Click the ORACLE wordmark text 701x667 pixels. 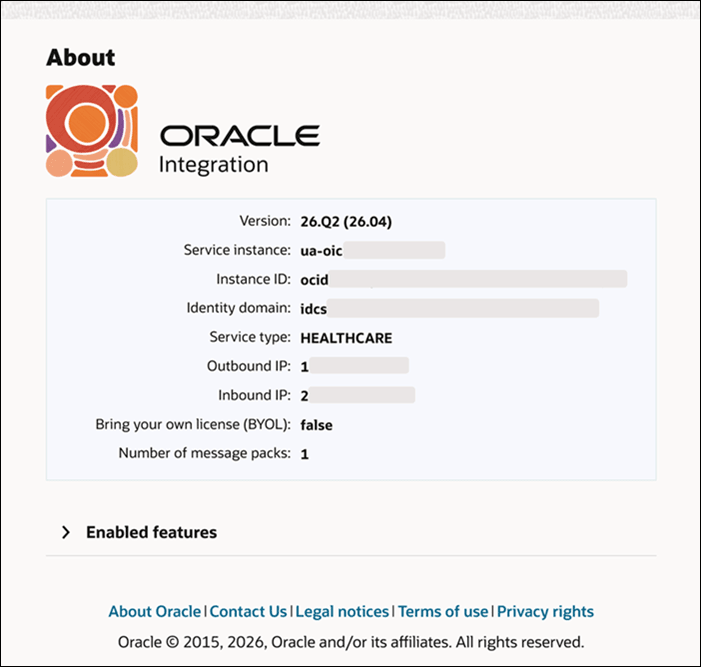tap(240, 136)
